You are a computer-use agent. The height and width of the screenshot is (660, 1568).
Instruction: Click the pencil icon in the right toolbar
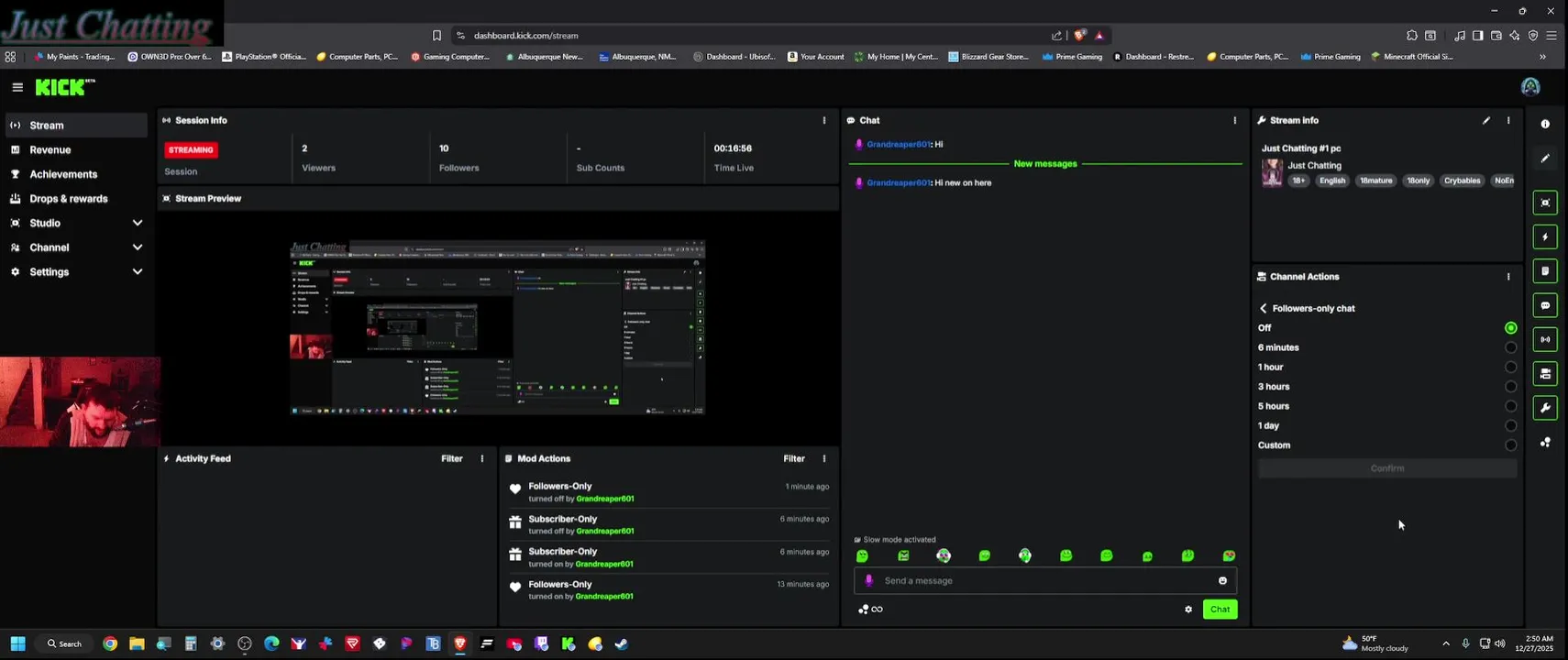click(1545, 159)
